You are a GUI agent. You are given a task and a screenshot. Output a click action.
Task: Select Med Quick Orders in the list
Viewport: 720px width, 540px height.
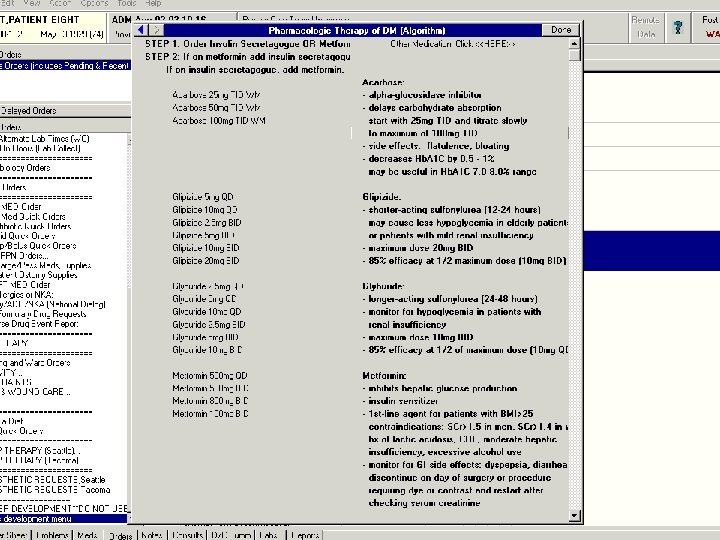[33, 216]
